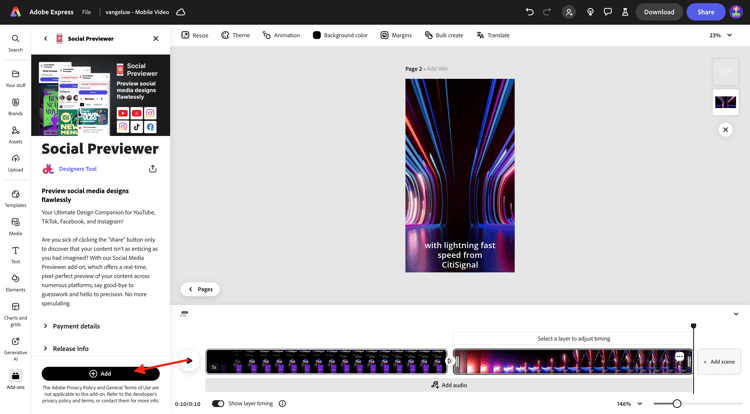Viewport: 750px width, 414px height.
Task: Click Add scene button
Action: 719,362
